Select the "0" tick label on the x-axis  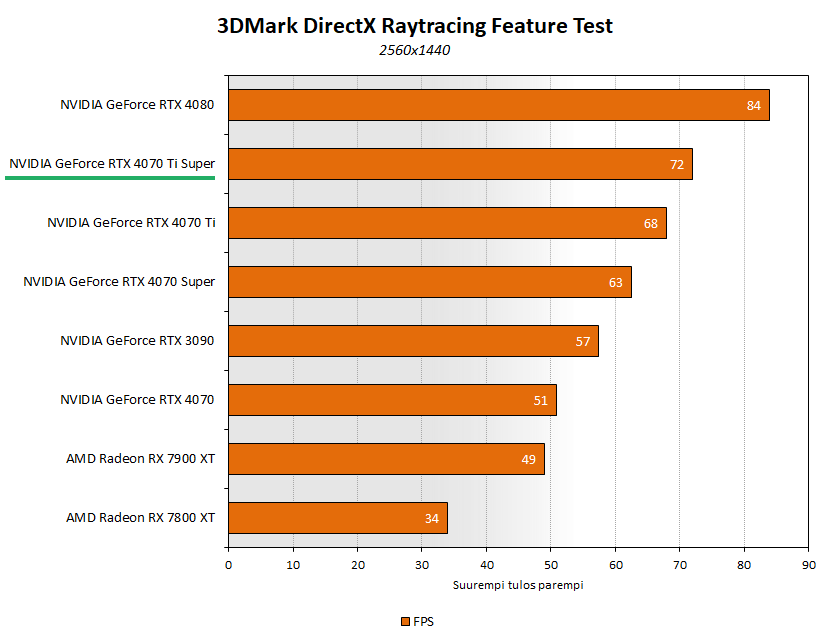pyautogui.click(x=229, y=565)
